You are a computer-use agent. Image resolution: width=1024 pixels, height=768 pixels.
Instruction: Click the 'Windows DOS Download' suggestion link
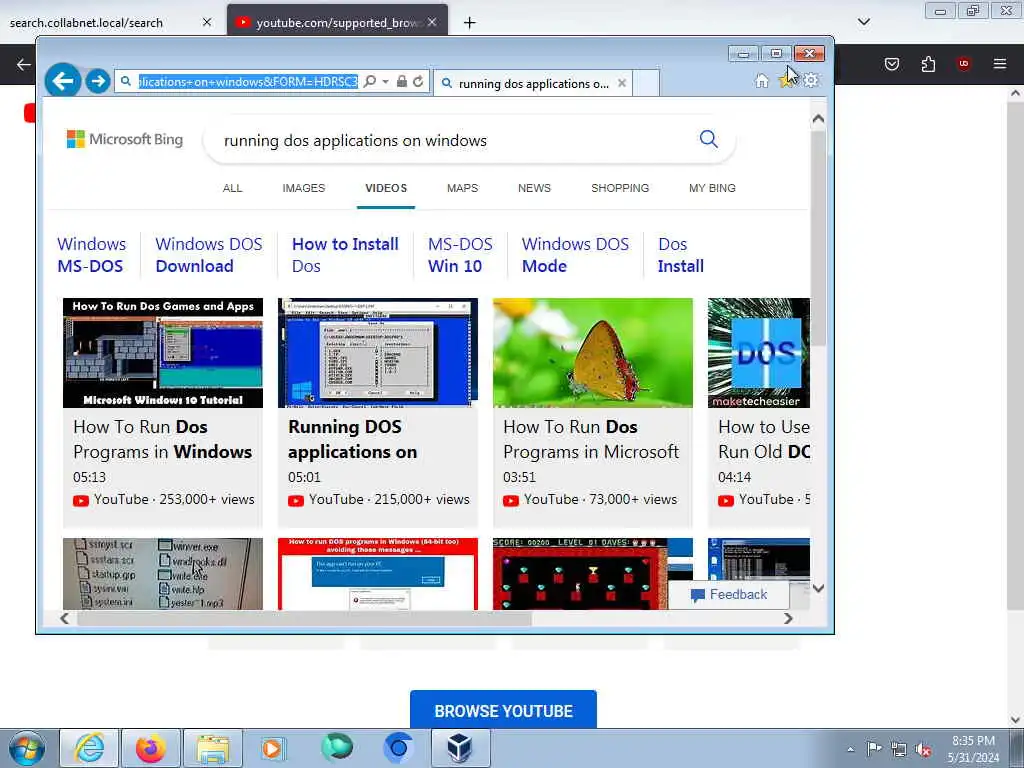pyautogui.click(x=208, y=255)
